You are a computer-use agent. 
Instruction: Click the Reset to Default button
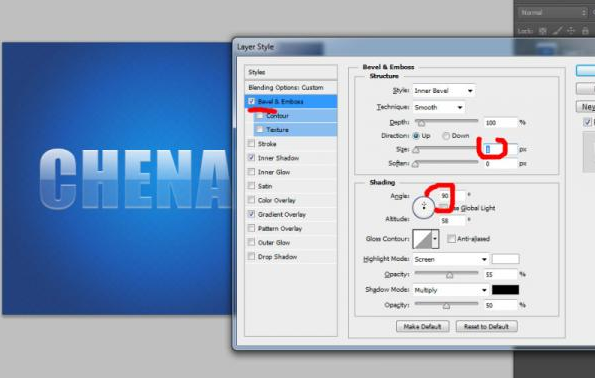tap(486, 326)
